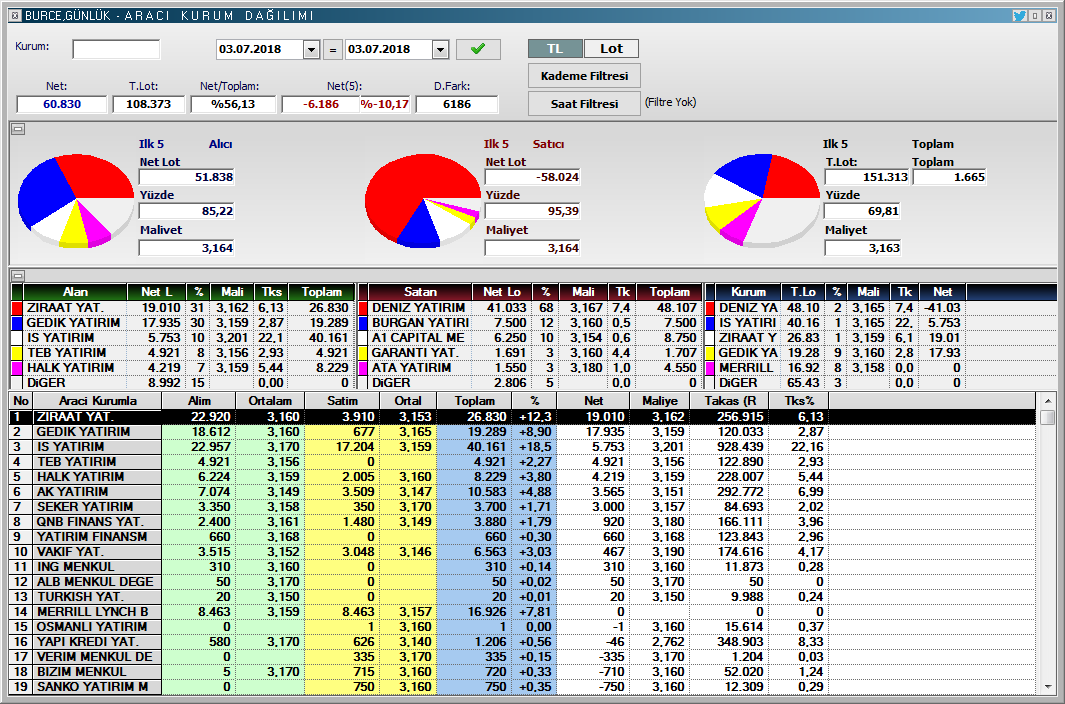The height and width of the screenshot is (704, 1065).
Task: Select the OSMANLI YATIRIM row
Action: 522,626
